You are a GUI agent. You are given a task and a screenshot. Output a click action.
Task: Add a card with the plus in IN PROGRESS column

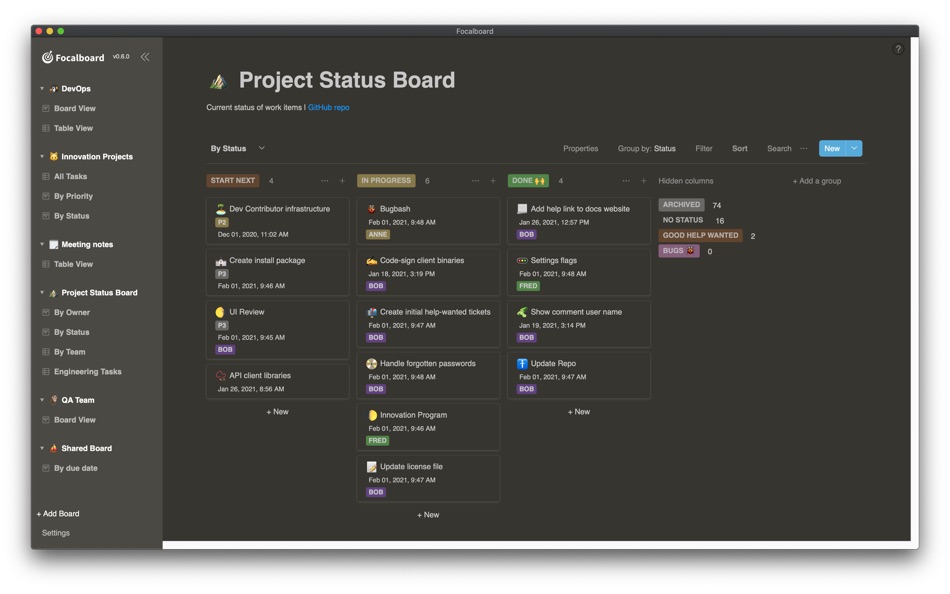click(490, 181)
